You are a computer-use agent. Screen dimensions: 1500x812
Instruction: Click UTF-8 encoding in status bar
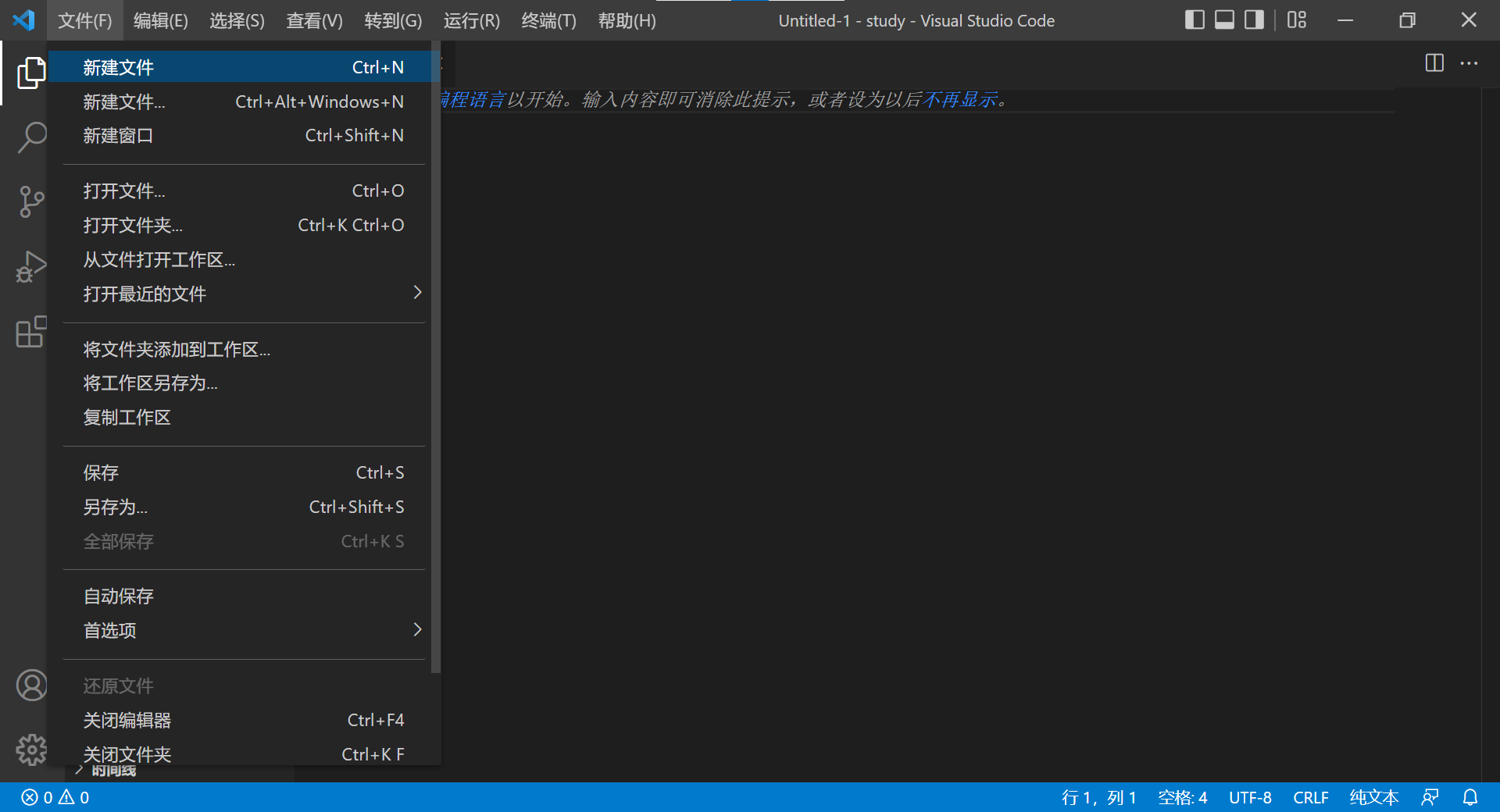pyautogui.click(x=1250, y=797)
